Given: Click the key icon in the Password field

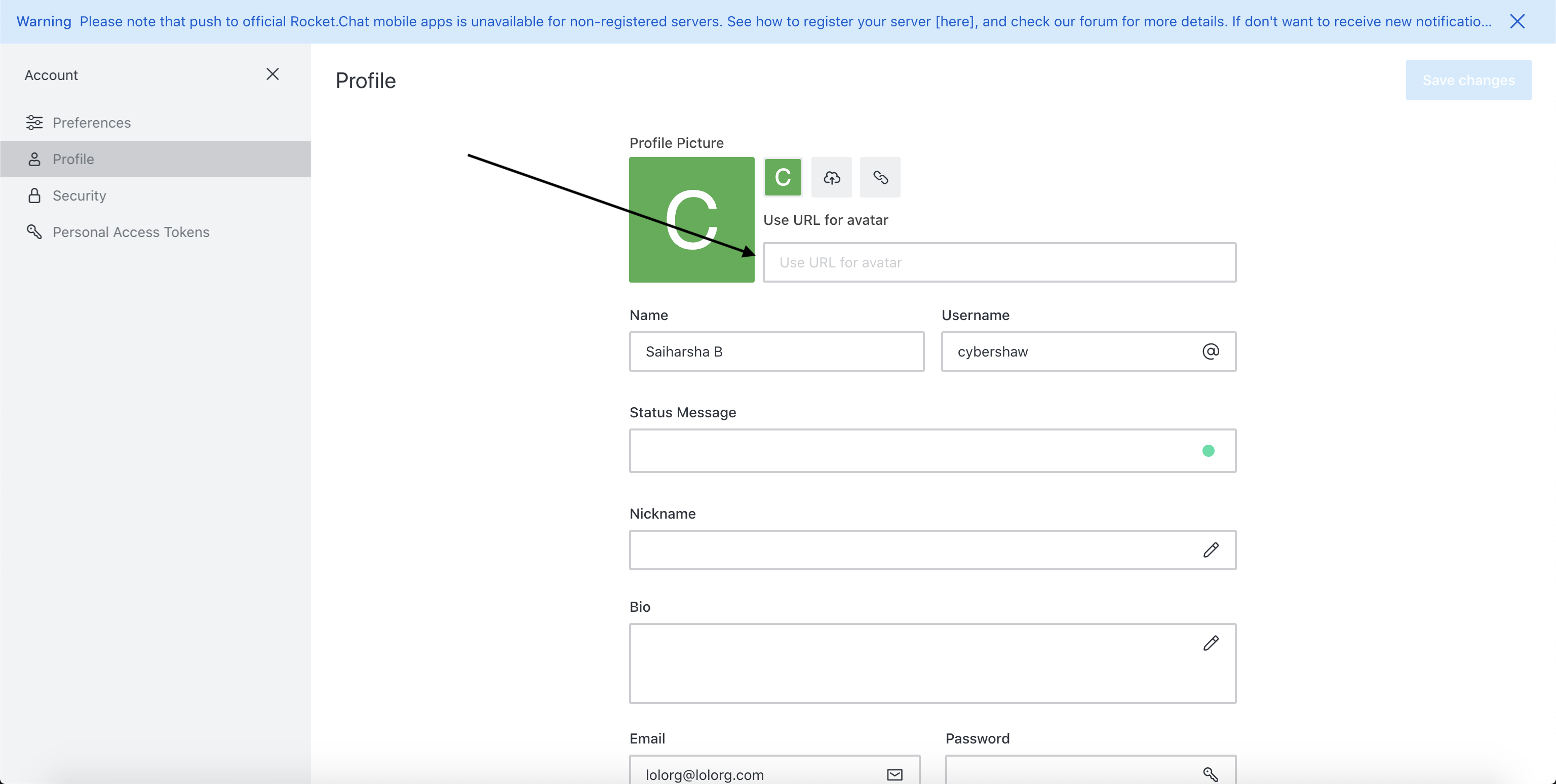Looking at the screenshot, I should pos(1210,774).
